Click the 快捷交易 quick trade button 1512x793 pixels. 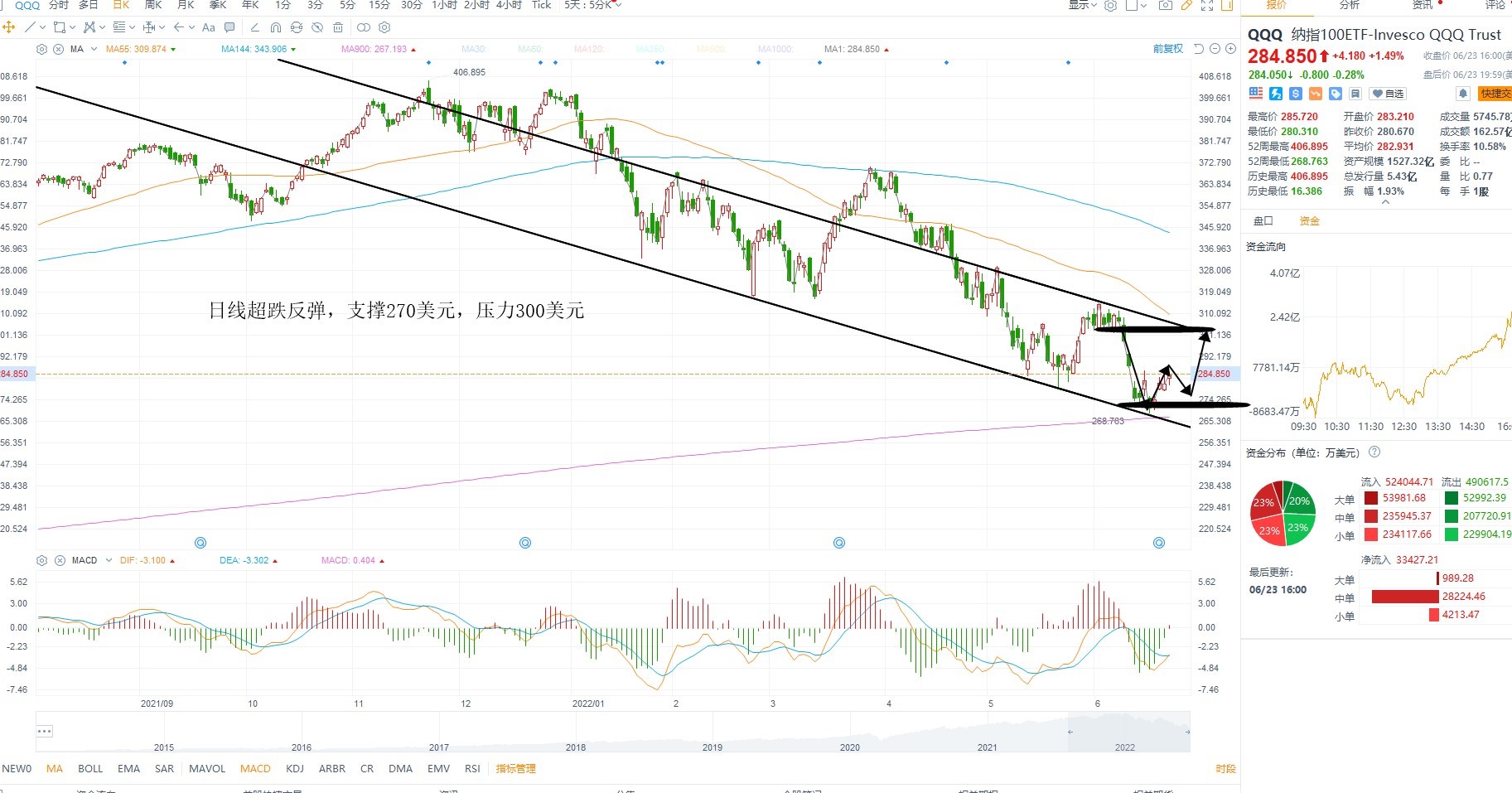point(1495,94)
